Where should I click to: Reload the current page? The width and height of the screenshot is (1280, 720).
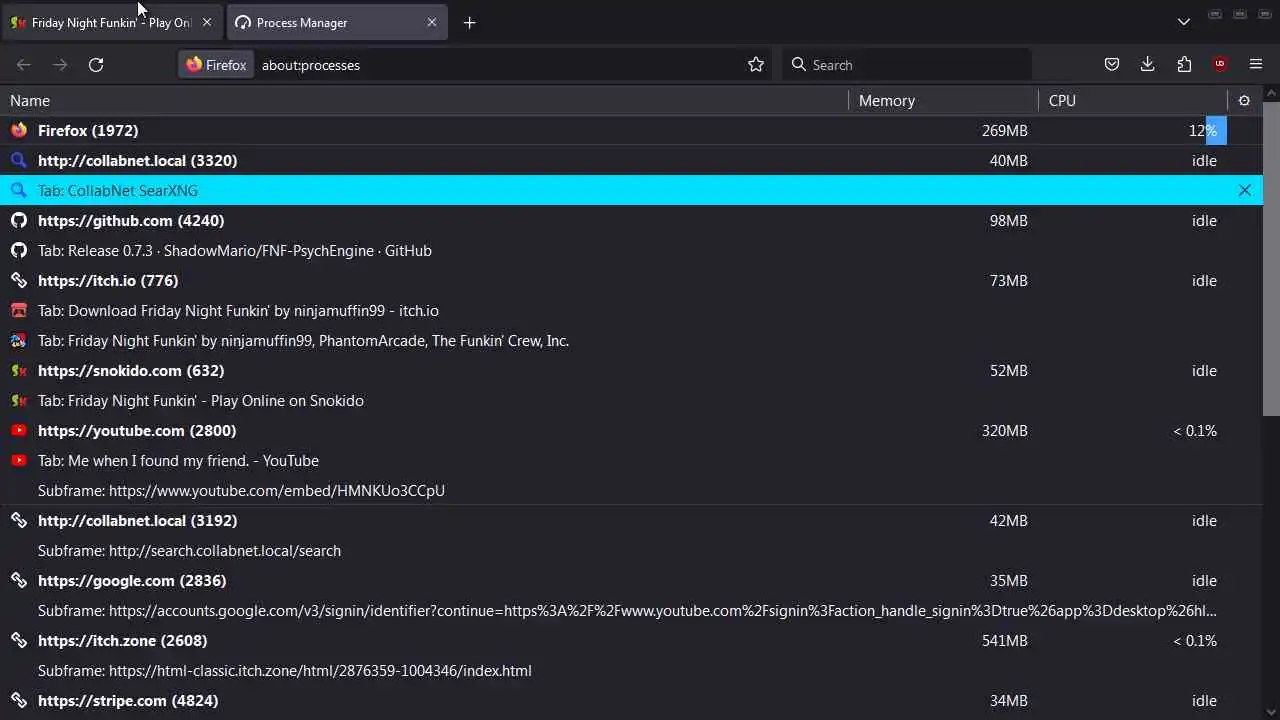[x=96, y=64]
